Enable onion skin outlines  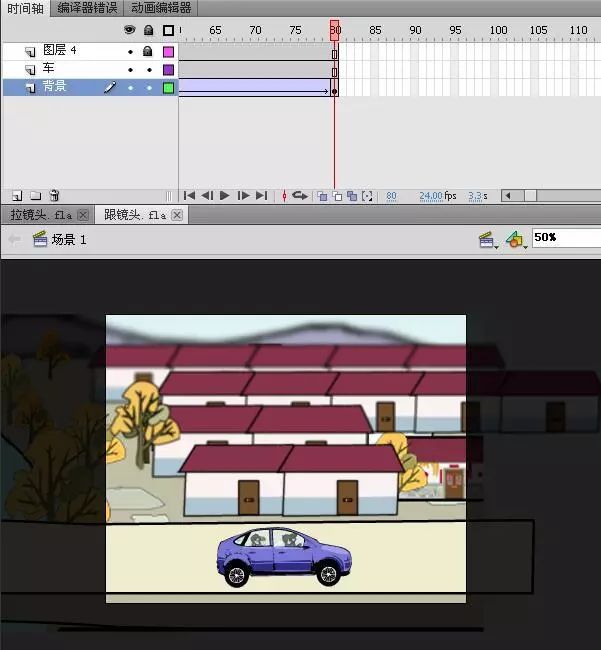pos(337,196)
